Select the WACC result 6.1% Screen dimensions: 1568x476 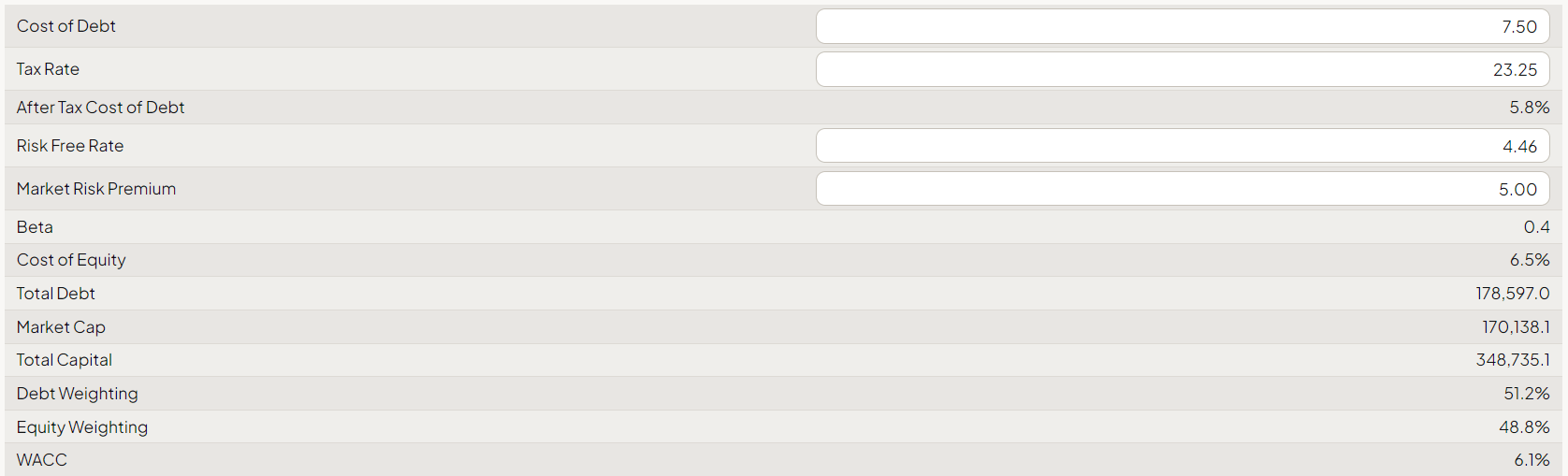click(x=1532, y=460)
